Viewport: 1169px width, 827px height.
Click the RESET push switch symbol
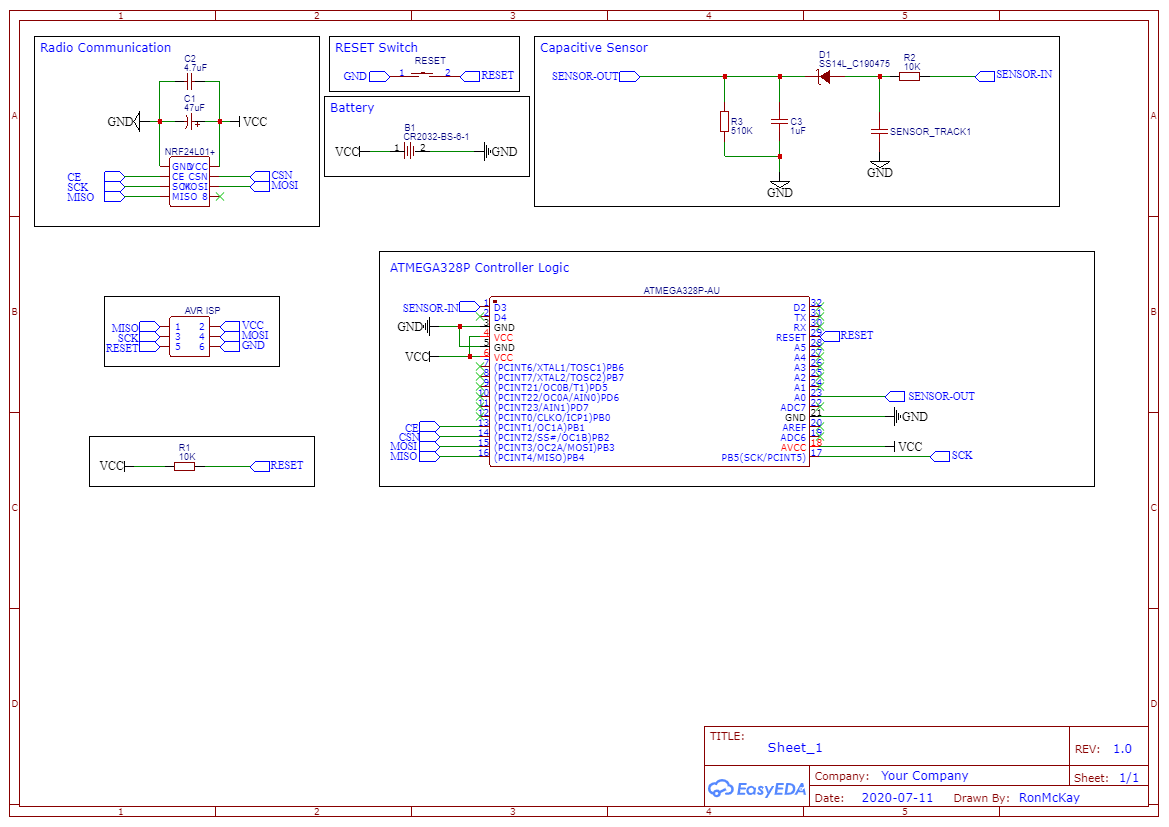tap(425, 75)
